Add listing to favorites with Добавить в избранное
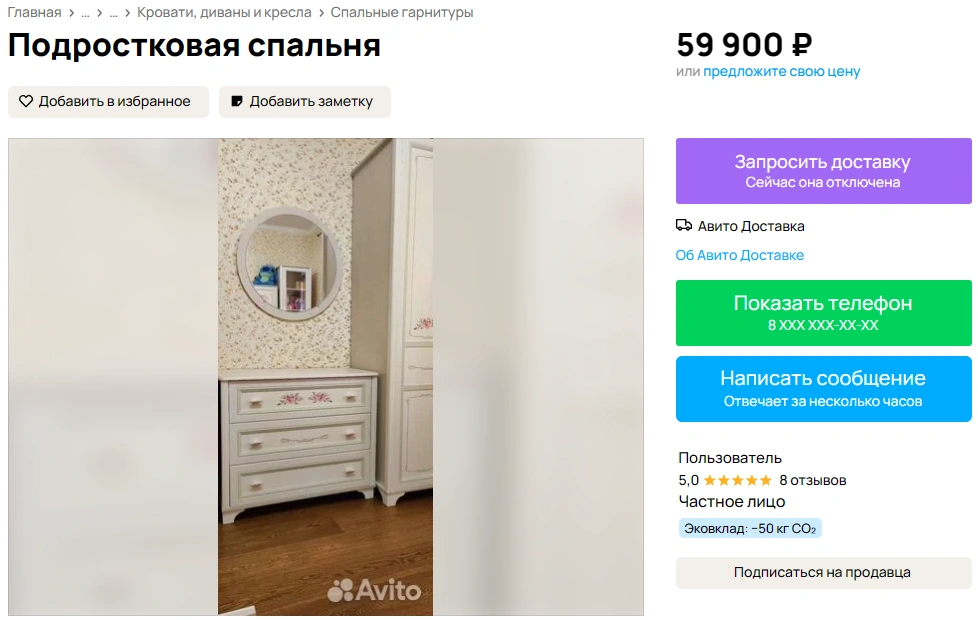The height and width of the screenshot is (620, 978). 109,102
